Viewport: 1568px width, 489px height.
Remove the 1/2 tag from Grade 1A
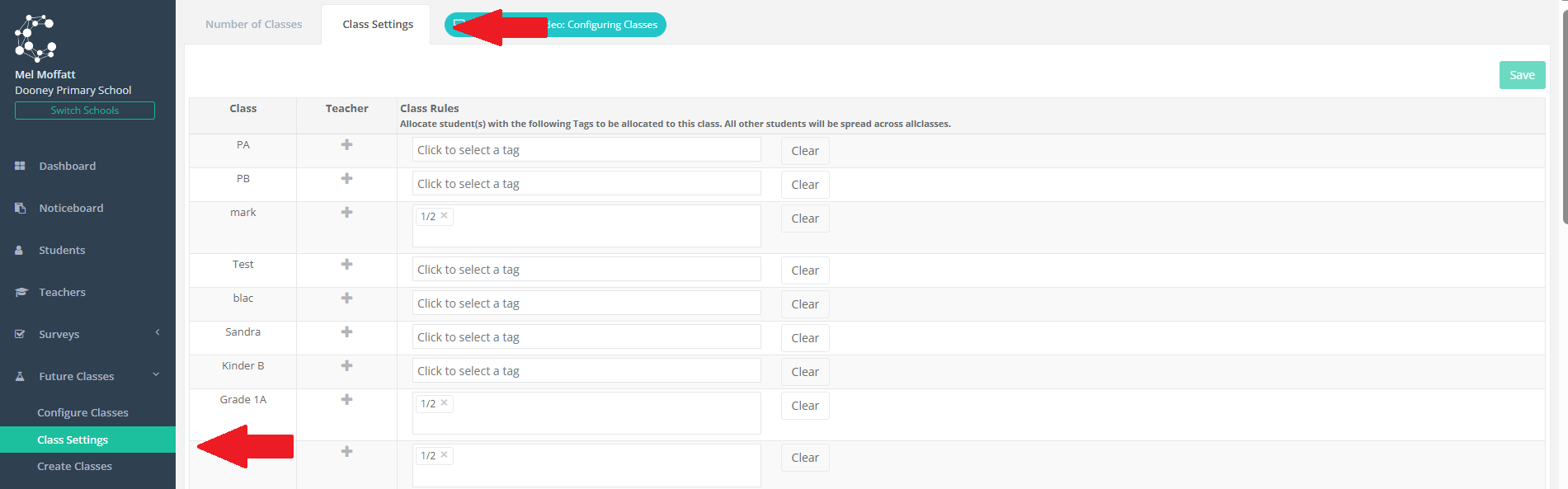pyautogui.click(x=444, y=402)
